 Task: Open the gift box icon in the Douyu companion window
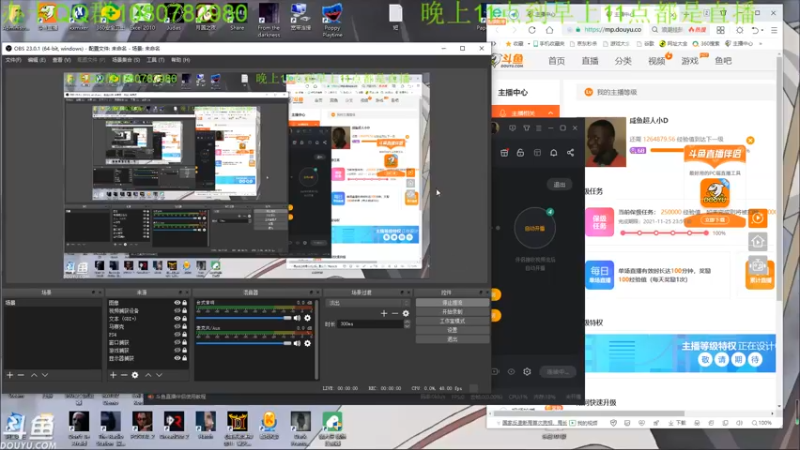coord(504,153)
